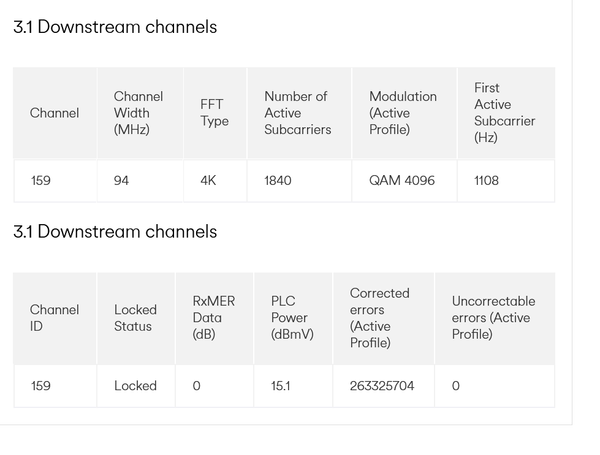
Task: Select the 4K FFT type cell
Action: click(x=207, y=181)
